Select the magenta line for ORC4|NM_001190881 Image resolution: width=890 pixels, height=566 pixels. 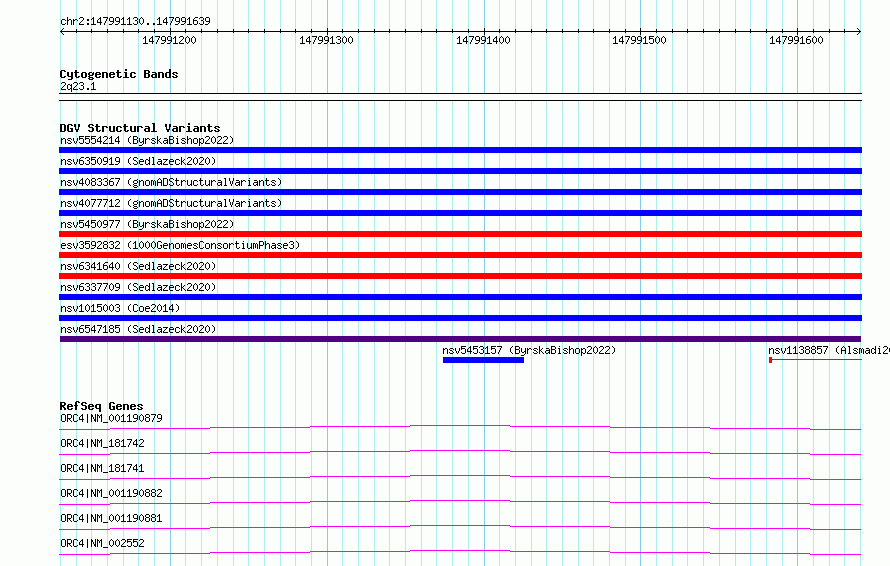point(460,527)
